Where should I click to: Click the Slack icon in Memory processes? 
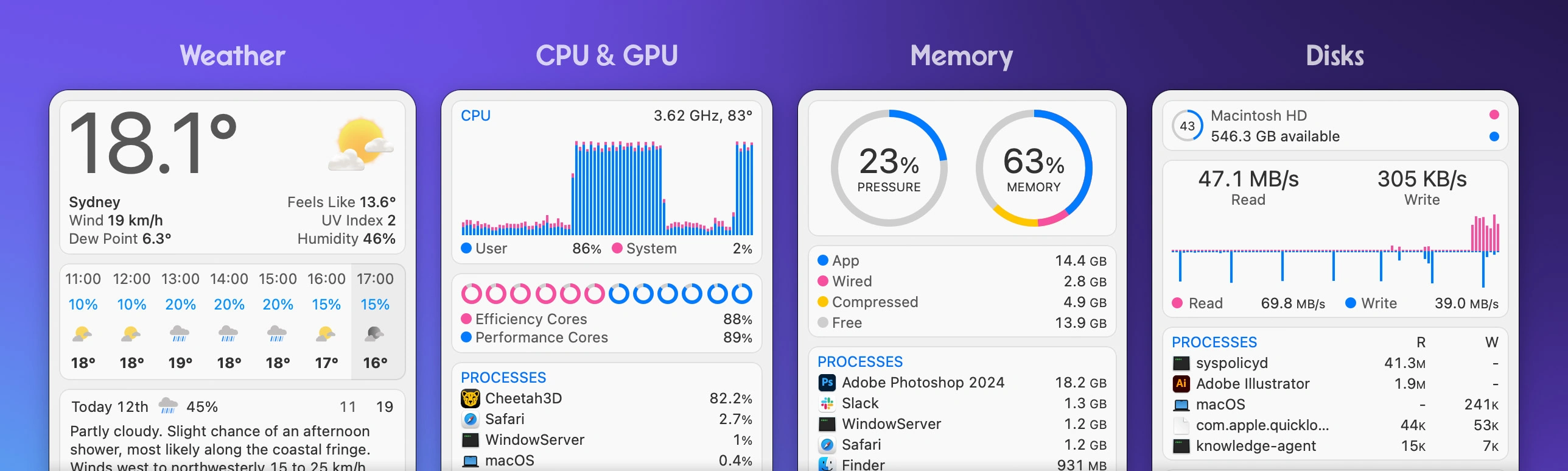click(x=825, y=403)
